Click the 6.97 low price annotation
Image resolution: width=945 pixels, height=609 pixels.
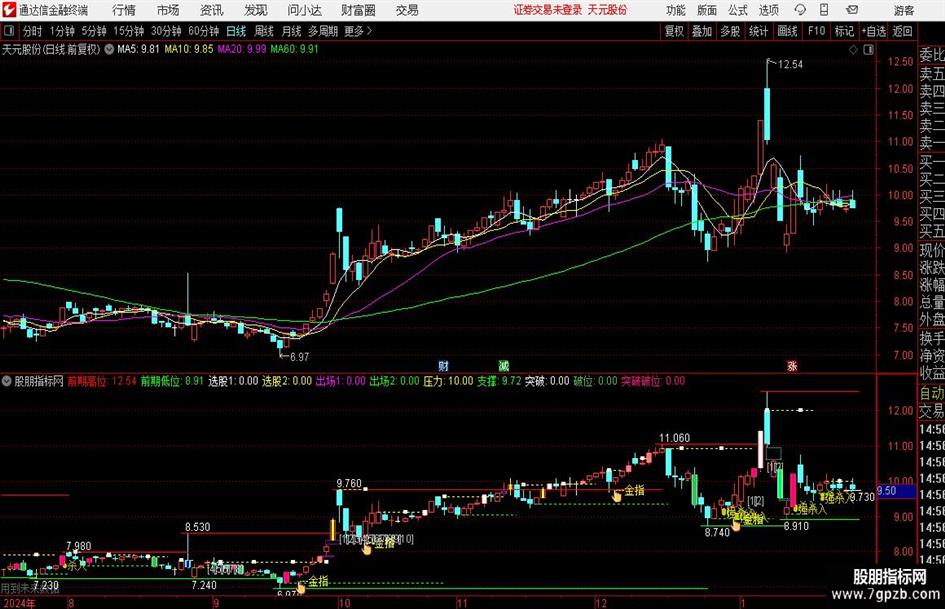point(299,357)
